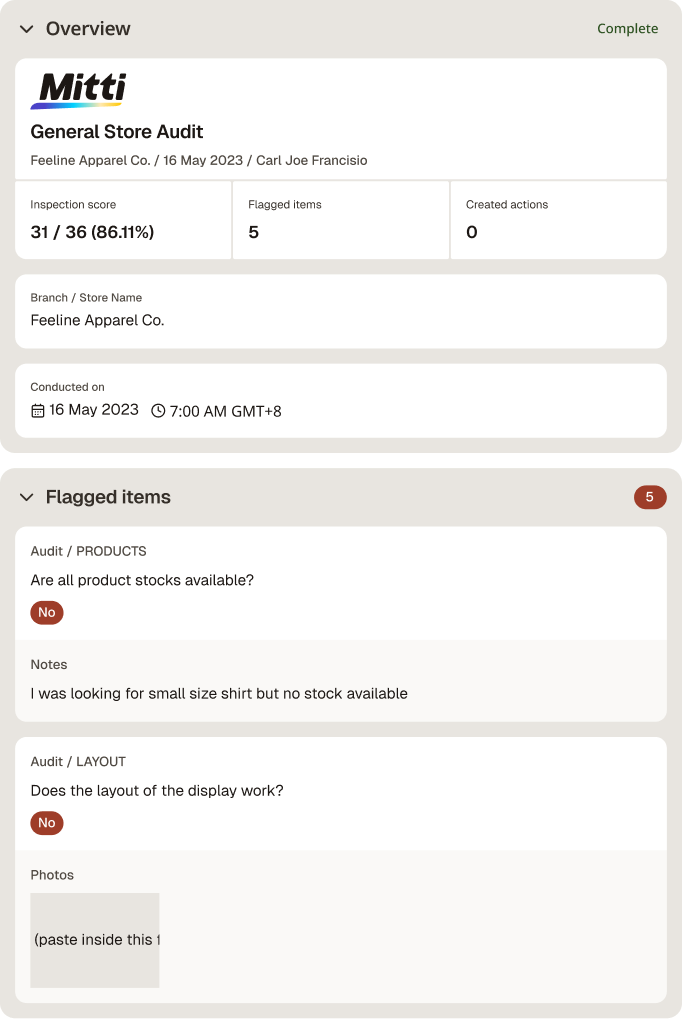This screenshot has height=1019, width=682.
Task: Click the Audit / PRODUCTS breadcrumb
Action: coord(88,551)
